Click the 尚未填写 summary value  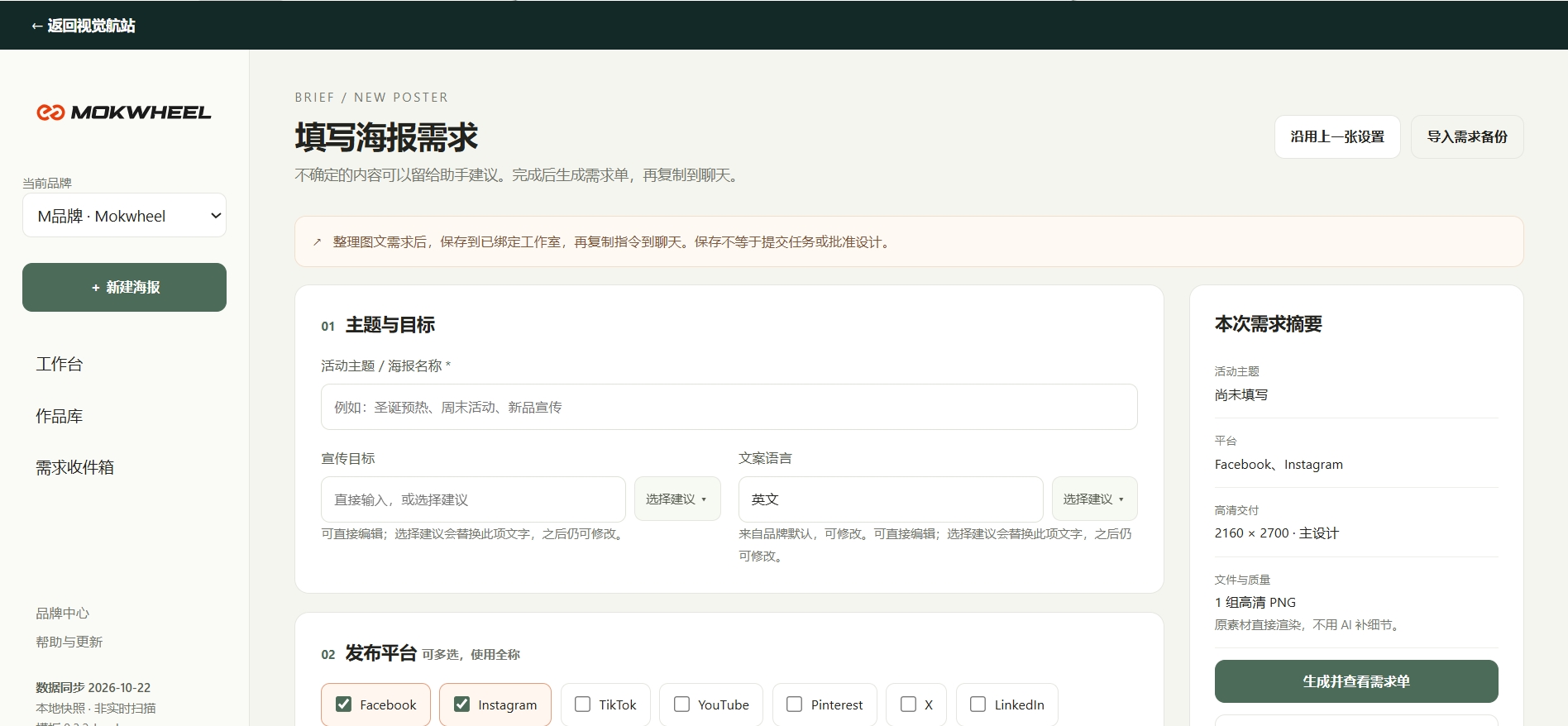coord(1241,395)
